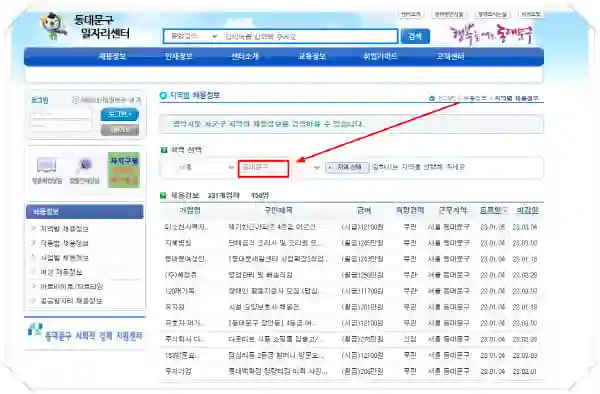Open the job posting on the 23.01.05 row
Viewport: 600px width, 394px height.
pyautogui.click(x=272, y=227)
